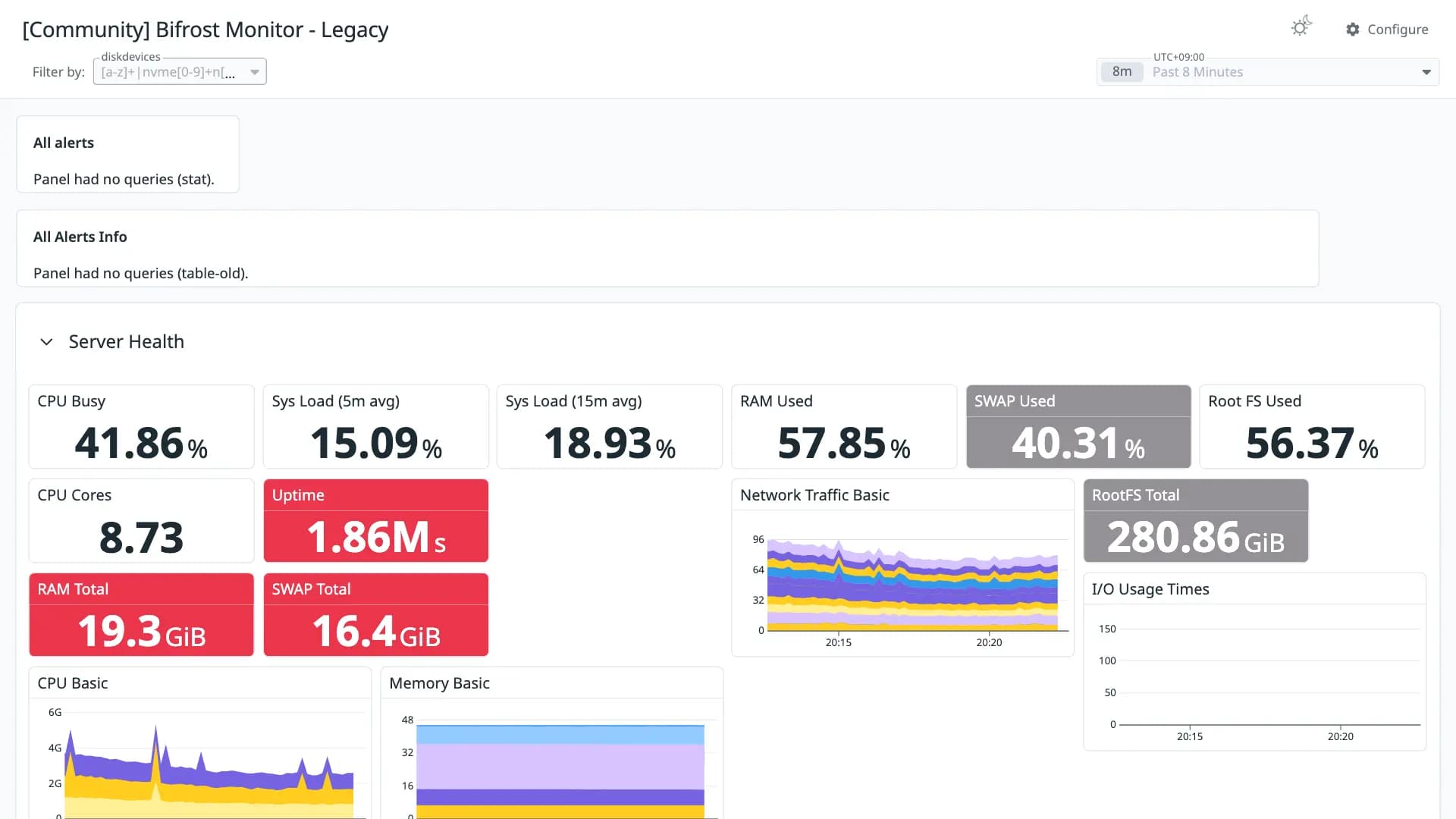Select the Sys Load (15m avg) value 18.93%
Screen dimensions: 1456x819
click(x=609, y=444)
